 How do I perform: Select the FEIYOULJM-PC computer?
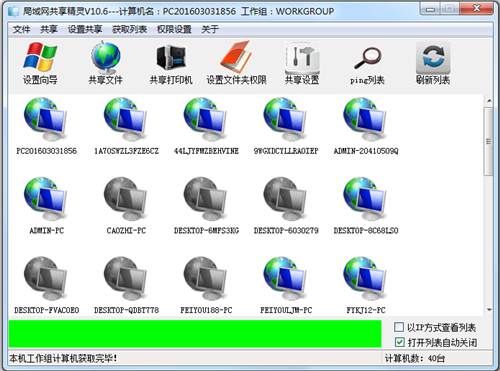click(286, 285)
